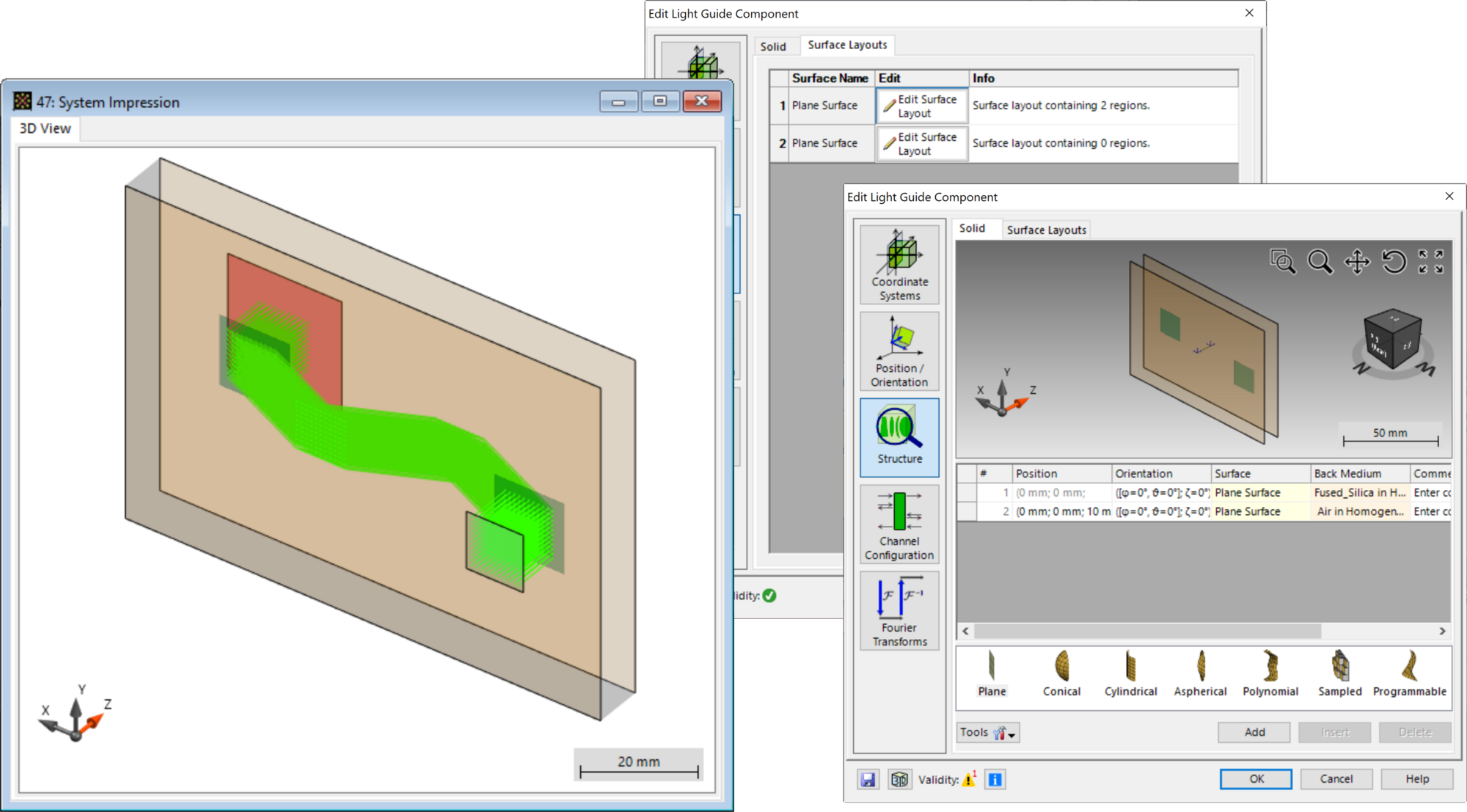Open the Fourier Transforms page

coord(899,610)
